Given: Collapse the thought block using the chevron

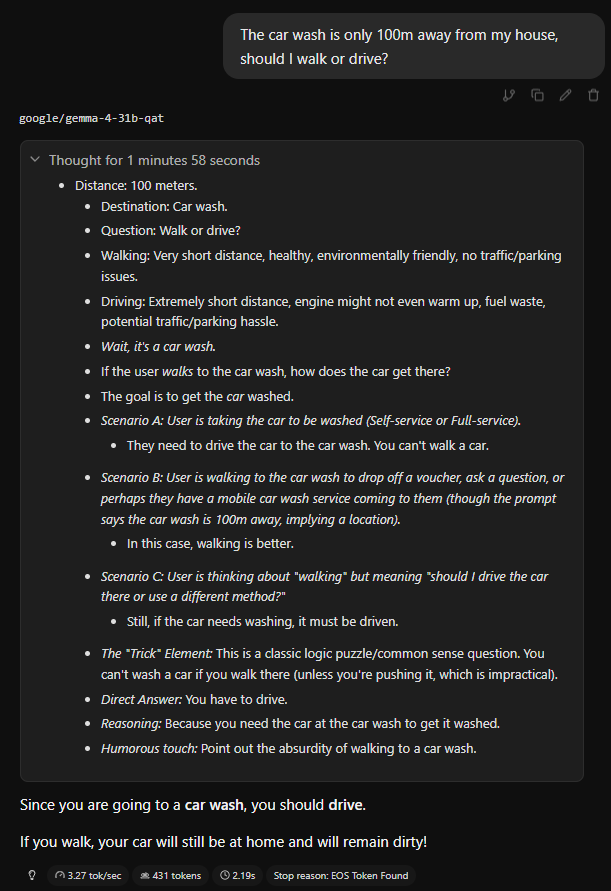Looking at the screenshot, I should click(x=35, y=160).
